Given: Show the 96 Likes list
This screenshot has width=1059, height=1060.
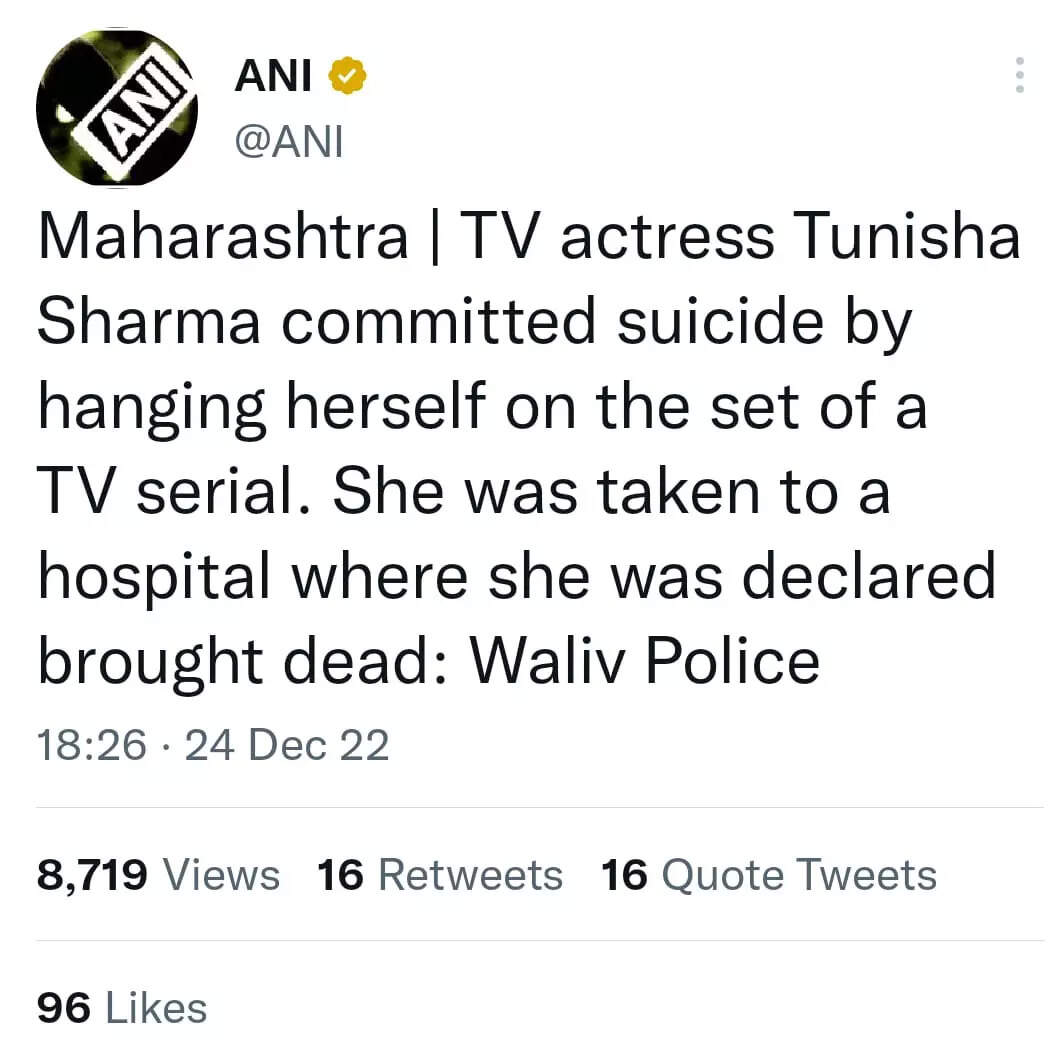Looking at the screenshot, I should [x=122, y=1007].
